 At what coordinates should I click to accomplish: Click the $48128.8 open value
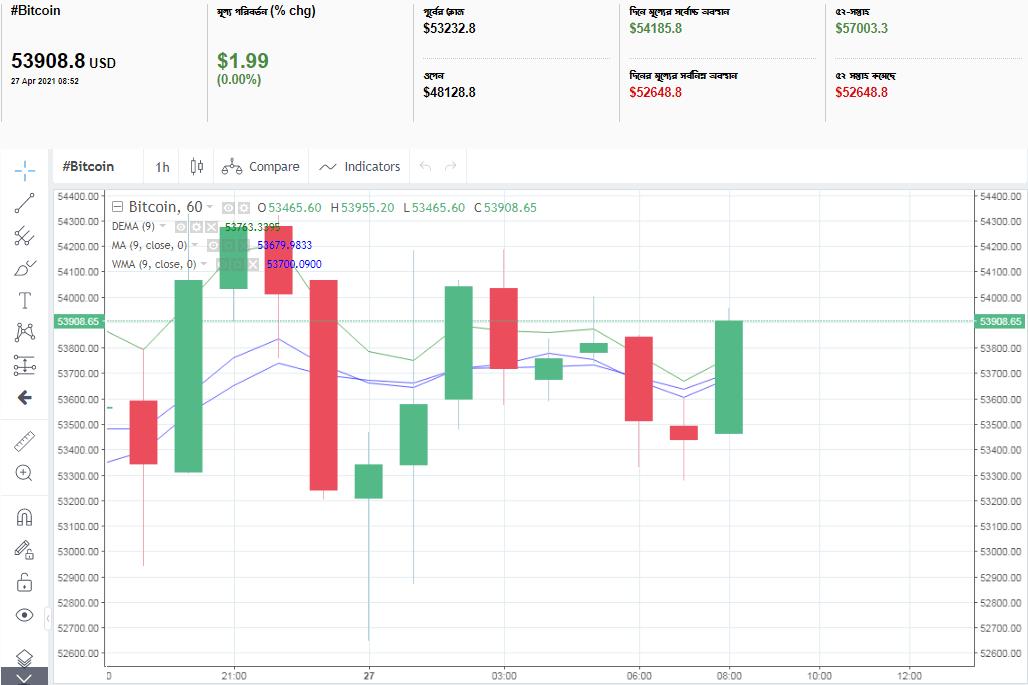449,92
